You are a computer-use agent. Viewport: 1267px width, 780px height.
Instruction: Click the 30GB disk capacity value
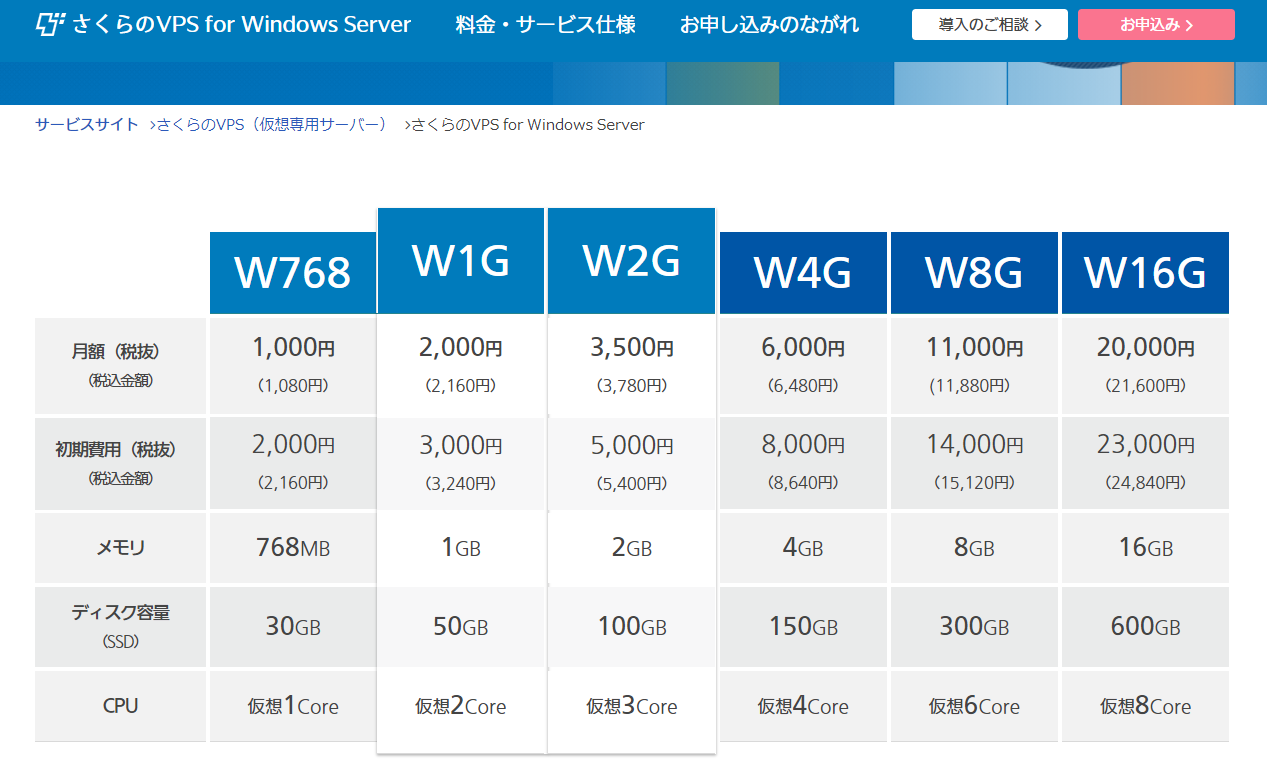click(x=294, y=627)
